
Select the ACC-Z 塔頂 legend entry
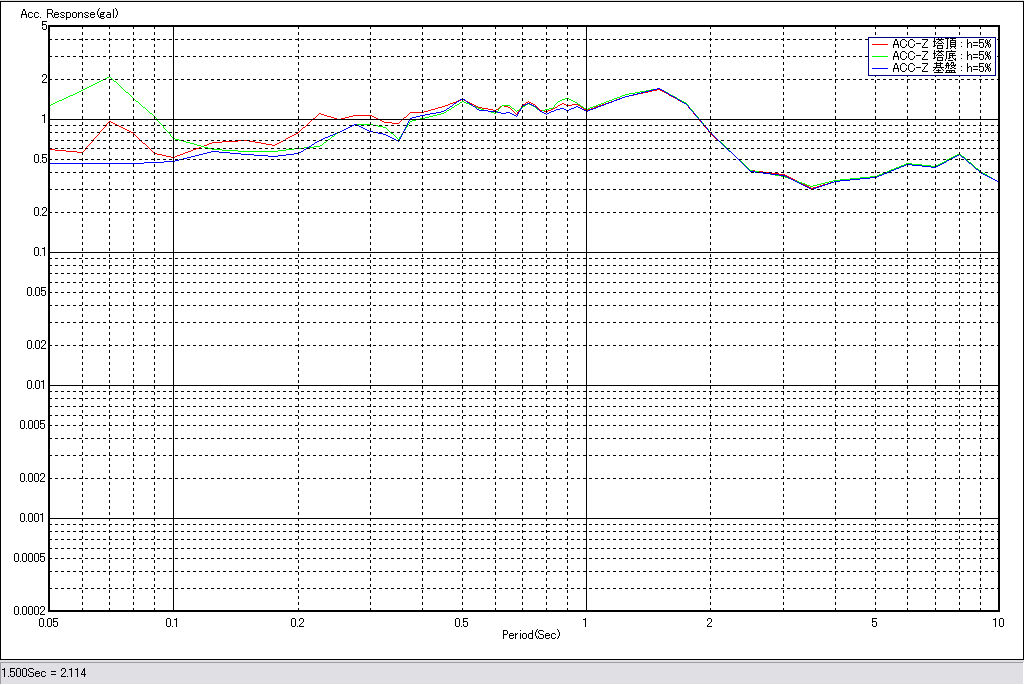click(941, 45)
